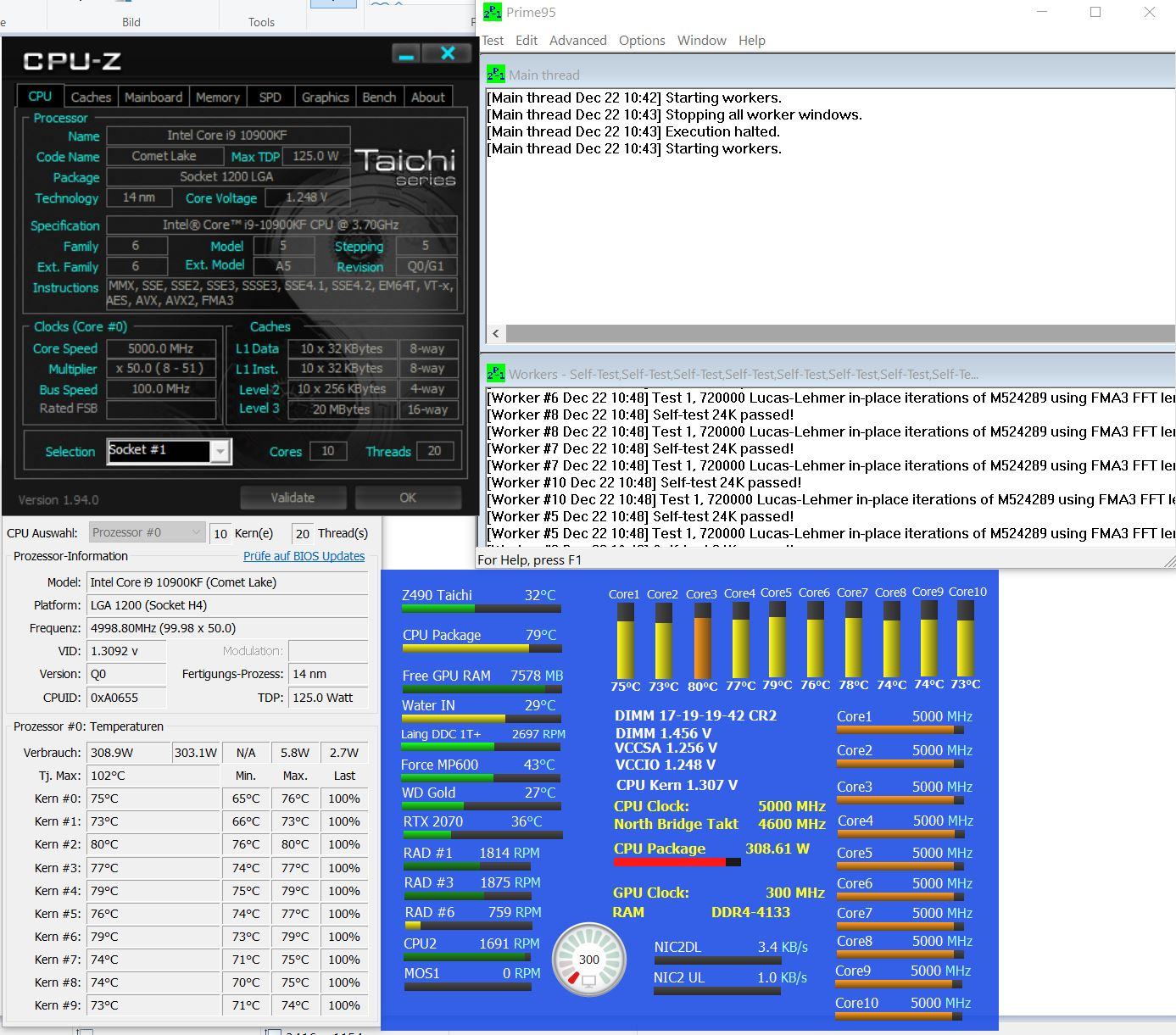Switch to the Bench tab
This screenshot has height=1035, width=1176.
click(x=379, y=97)
